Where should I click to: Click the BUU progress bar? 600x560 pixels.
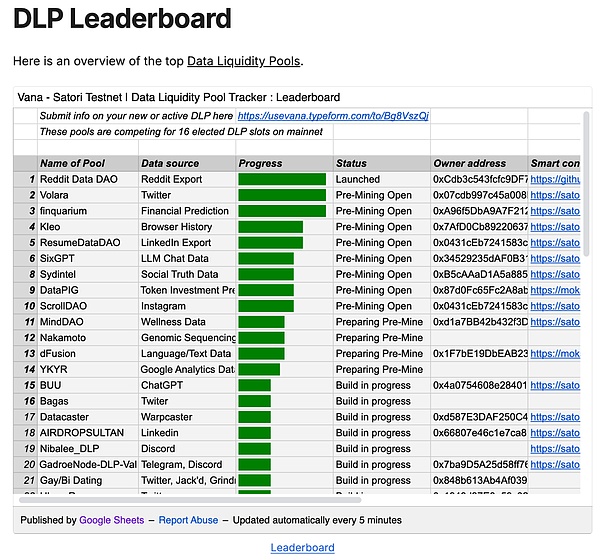(255, 385)
